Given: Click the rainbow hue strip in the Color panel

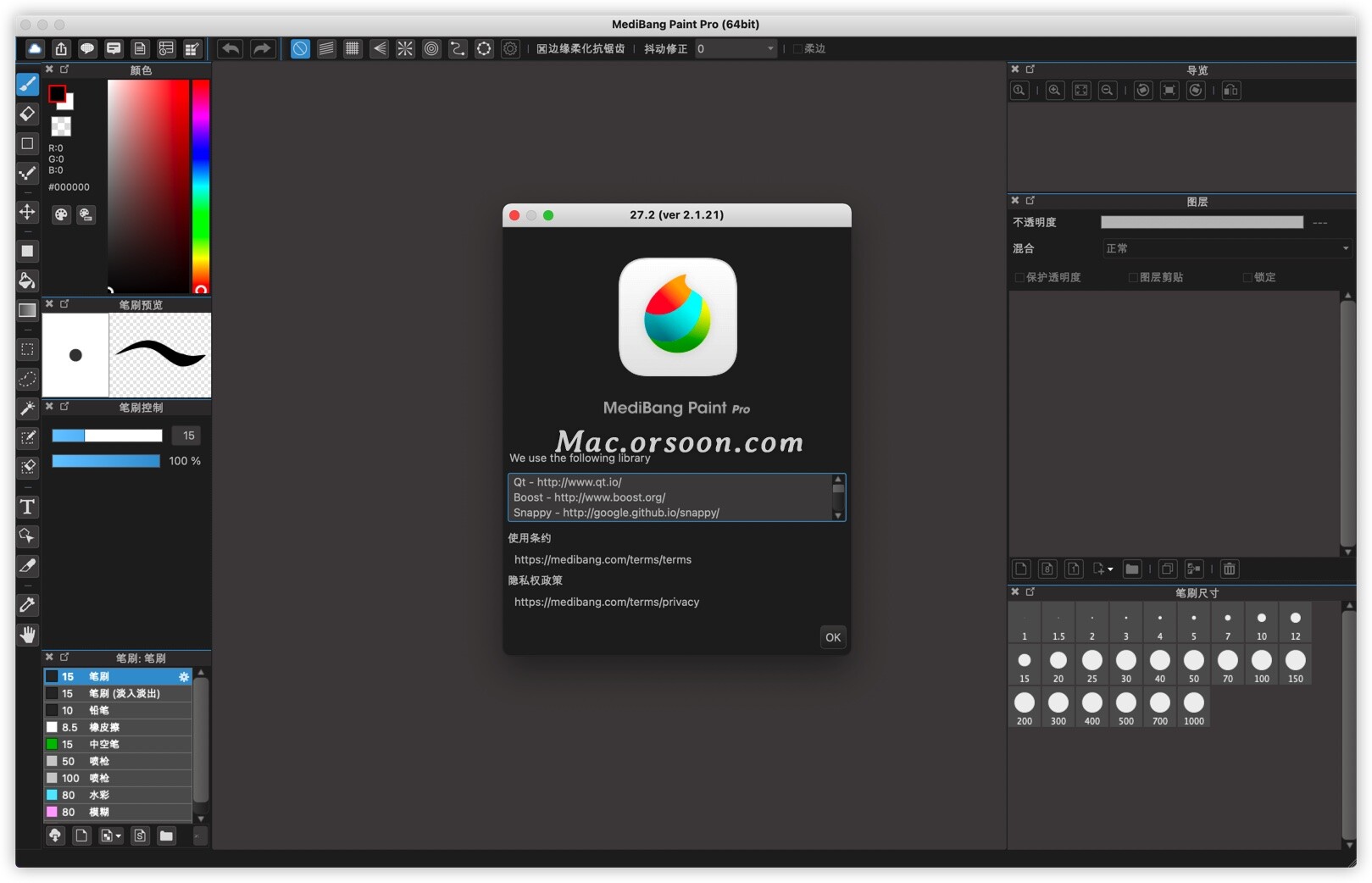Looking at the screenshot, I should tap(200, 186).
